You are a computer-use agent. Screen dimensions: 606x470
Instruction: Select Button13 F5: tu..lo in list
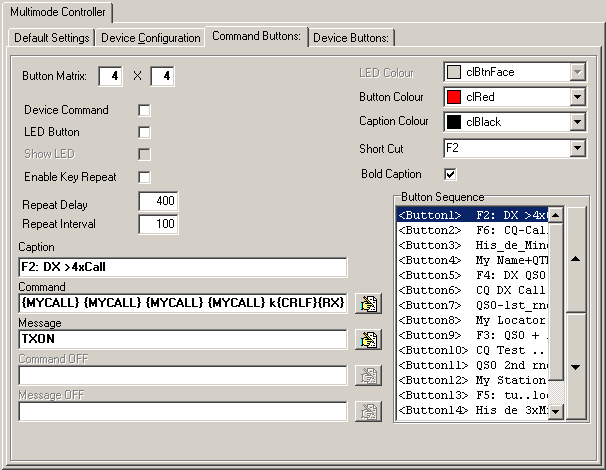[473, 395]
